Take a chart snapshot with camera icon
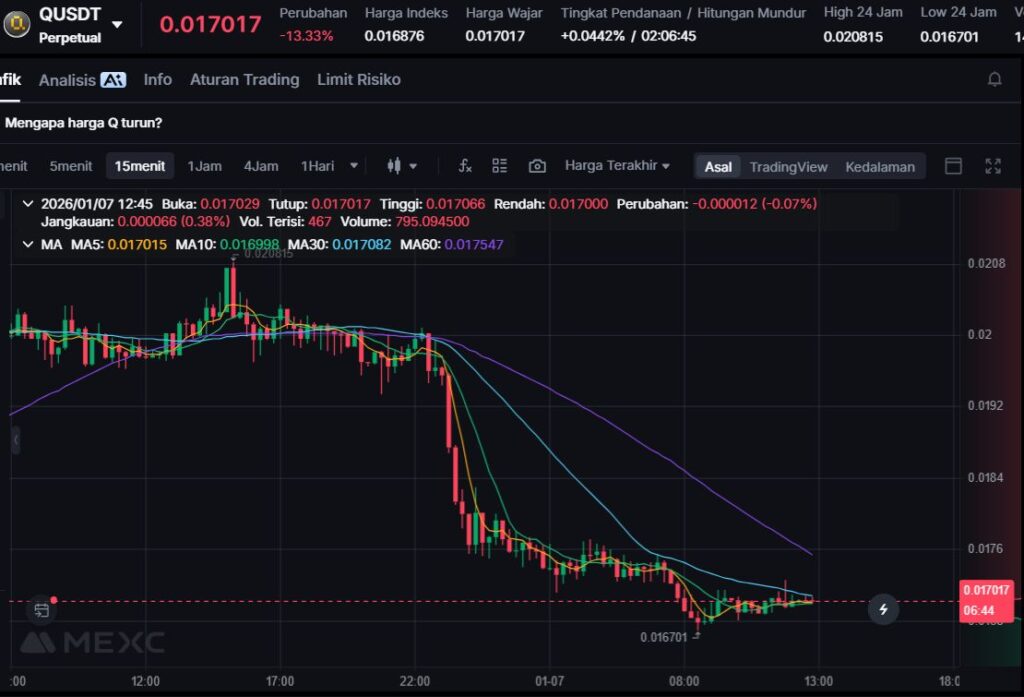Screen dimensions: 1024x697 pos(537,166)
